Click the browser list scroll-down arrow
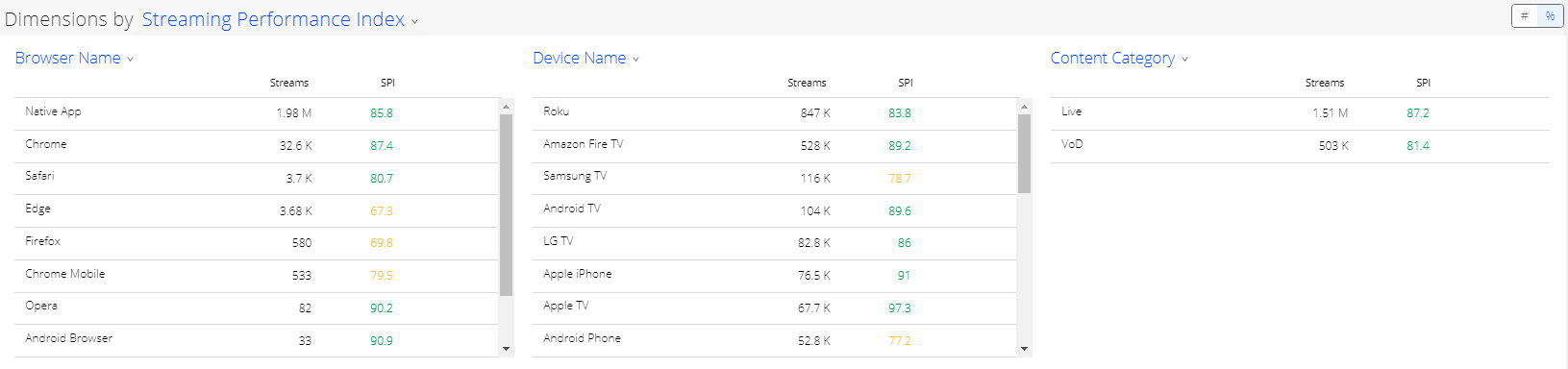 tap(507, 349)
